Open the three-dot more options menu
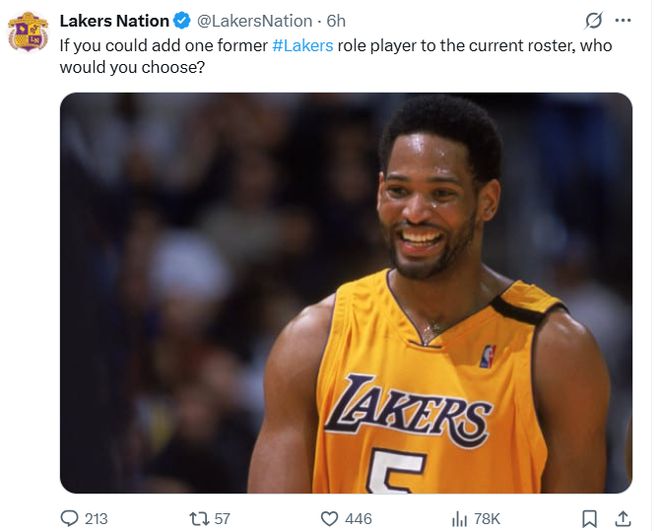This screenshot has width=660, height=531. click(623, 21)
